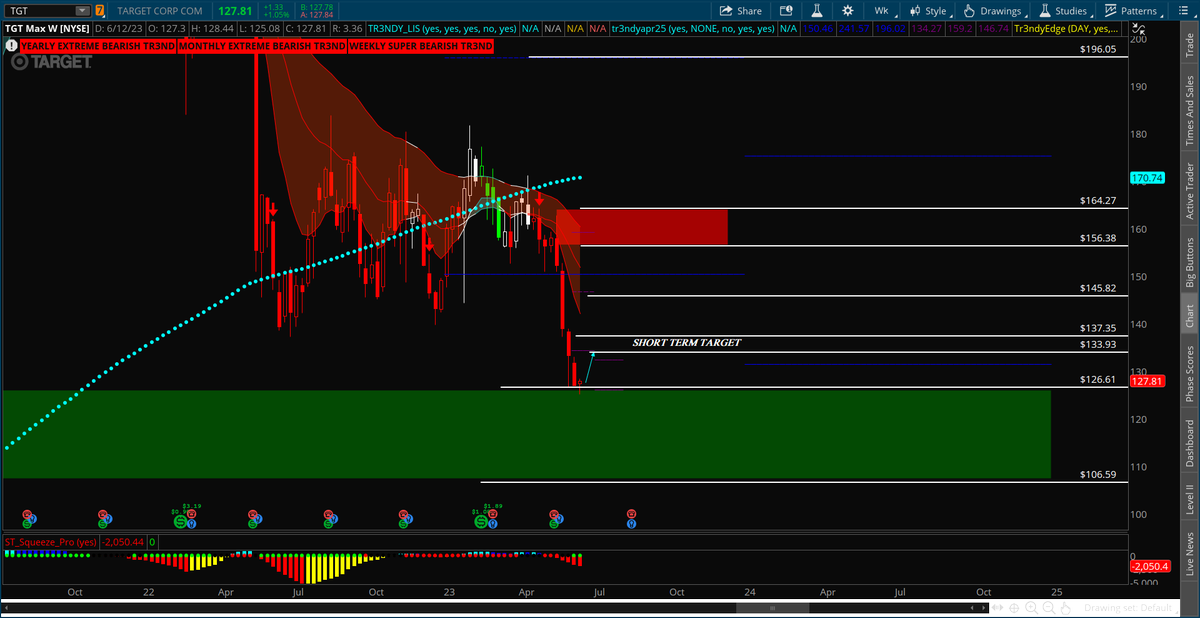Click the green demand zone rectangle
This screenshot has height=618, width=1200.
pyautogui.click(x=527, y=434)
